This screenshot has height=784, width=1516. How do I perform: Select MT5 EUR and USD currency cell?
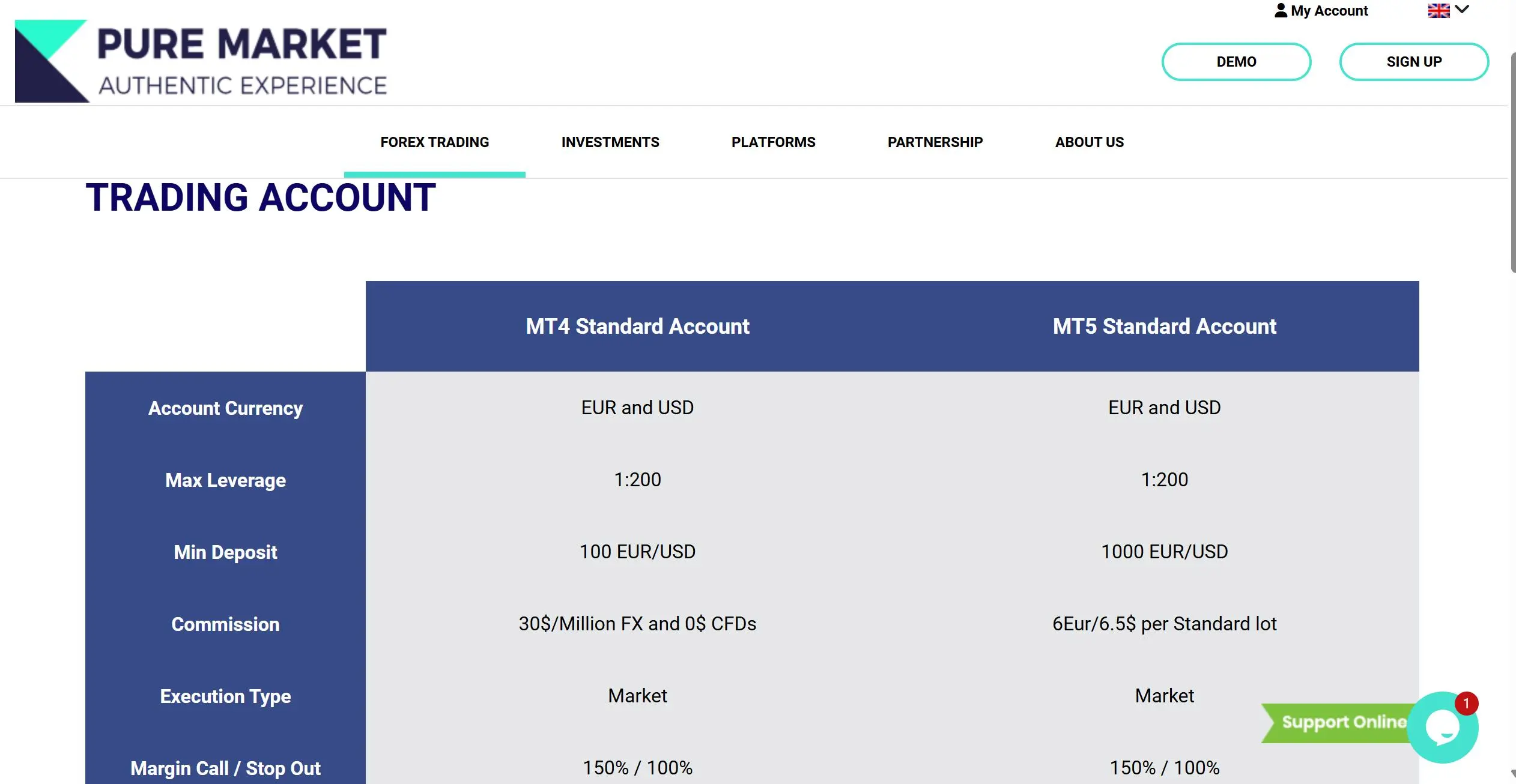[x=1164, y=408]
